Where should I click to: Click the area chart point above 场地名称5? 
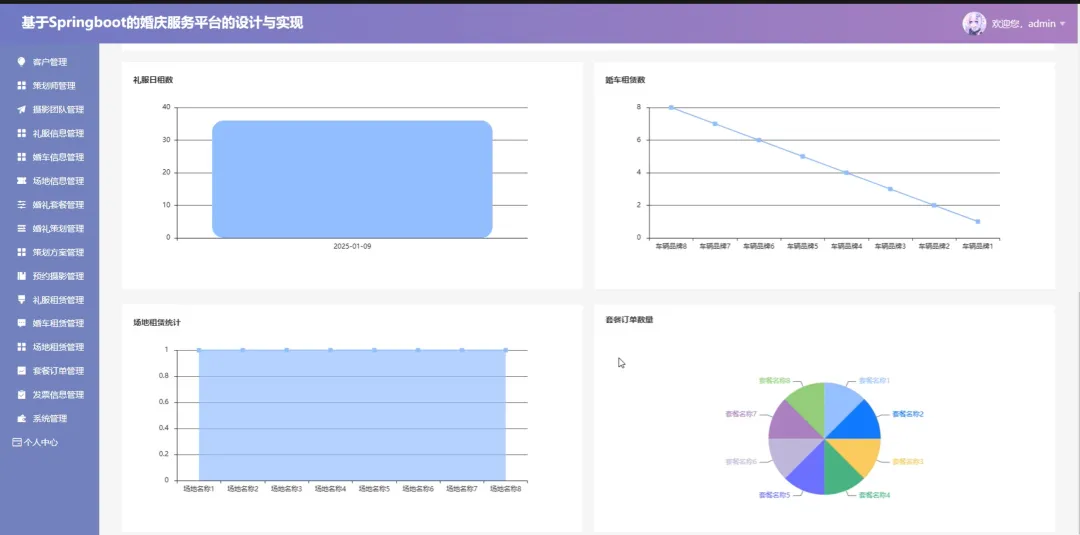(374, 350)
